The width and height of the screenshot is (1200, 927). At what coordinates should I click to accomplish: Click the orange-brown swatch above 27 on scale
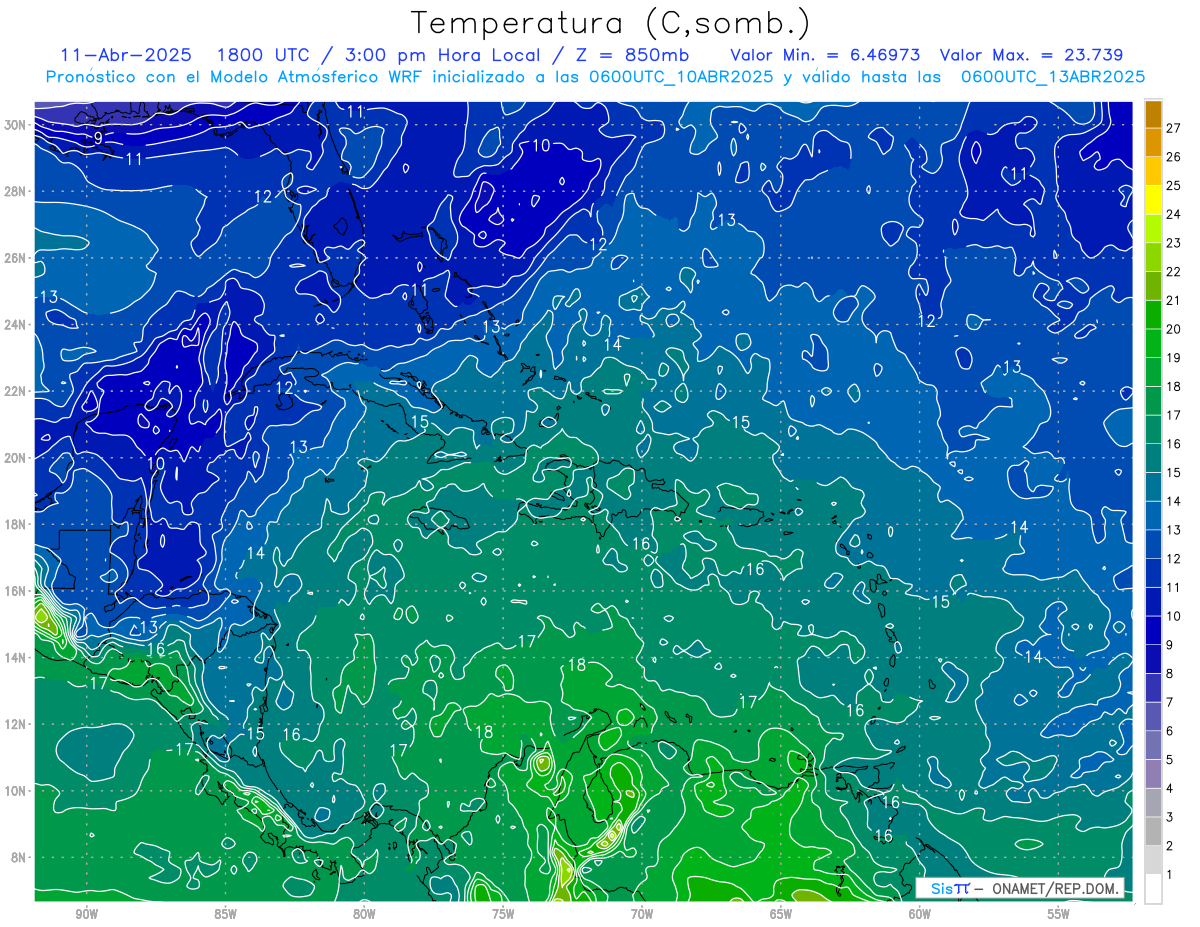click(1153, 113)
